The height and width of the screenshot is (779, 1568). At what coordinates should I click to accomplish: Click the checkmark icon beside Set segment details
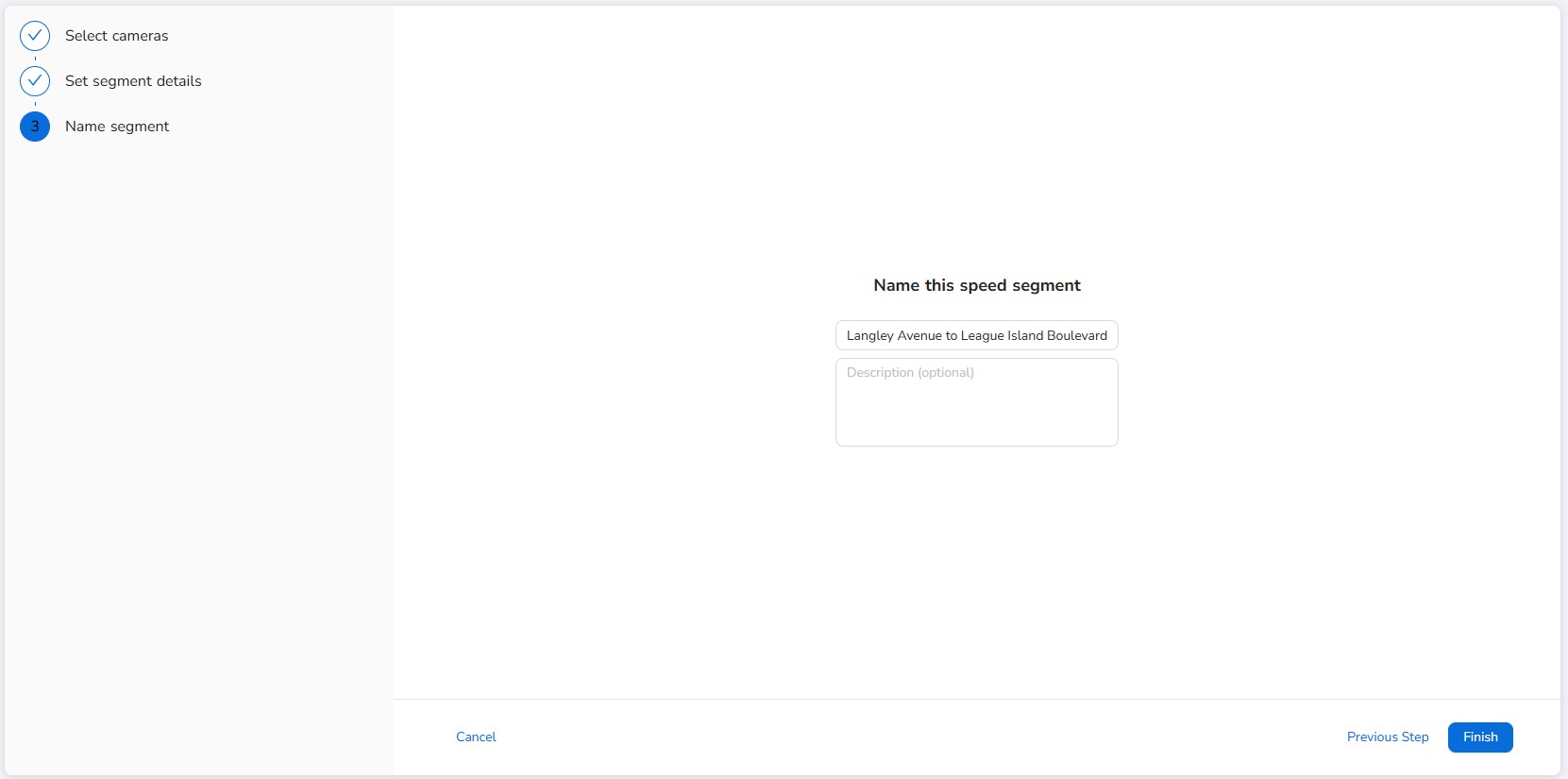35,81
